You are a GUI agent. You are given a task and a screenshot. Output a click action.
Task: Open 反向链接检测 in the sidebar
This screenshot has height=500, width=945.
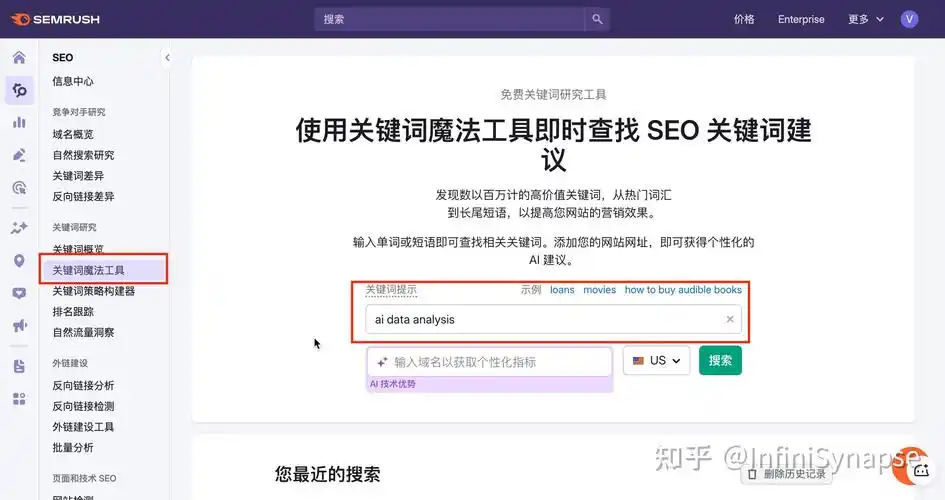click(83, 406)
